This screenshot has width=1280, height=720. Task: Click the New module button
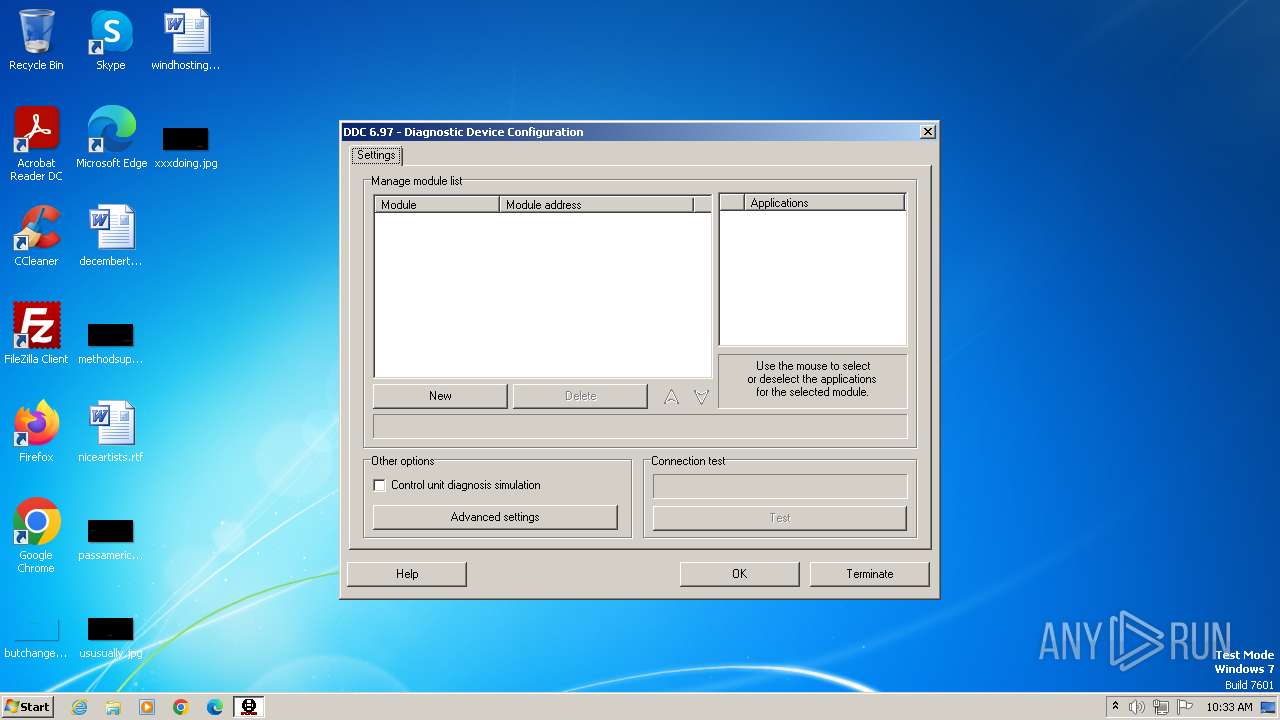pos(440,396)
